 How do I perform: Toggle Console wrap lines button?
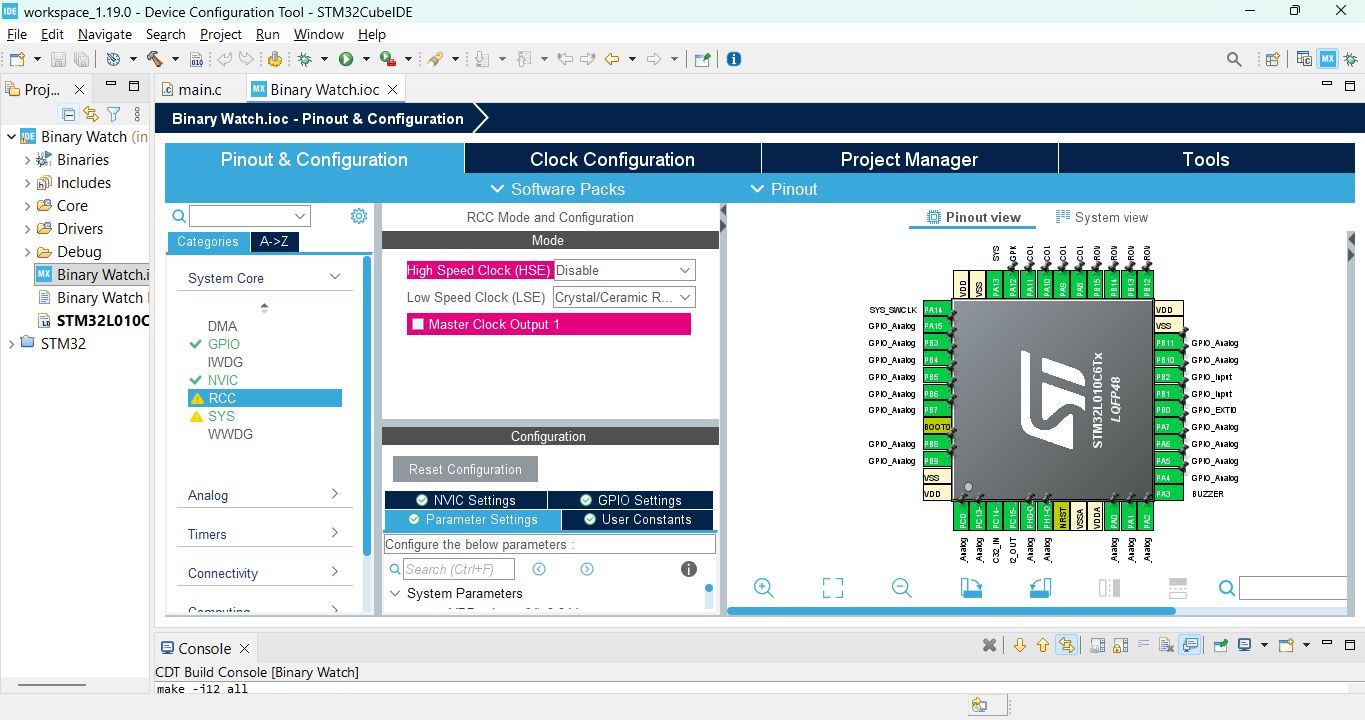click(x=1143, y=645)
